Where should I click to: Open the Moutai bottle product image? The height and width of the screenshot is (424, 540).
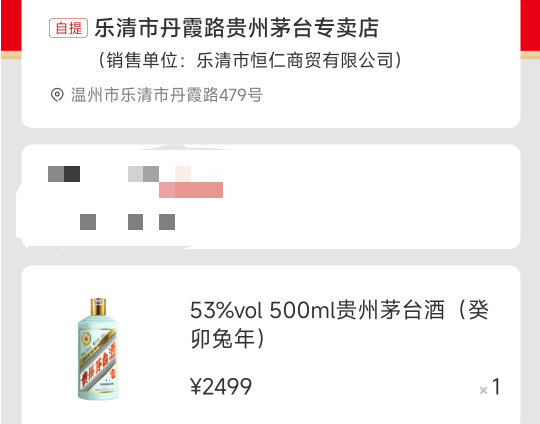(x=98, y=349)
